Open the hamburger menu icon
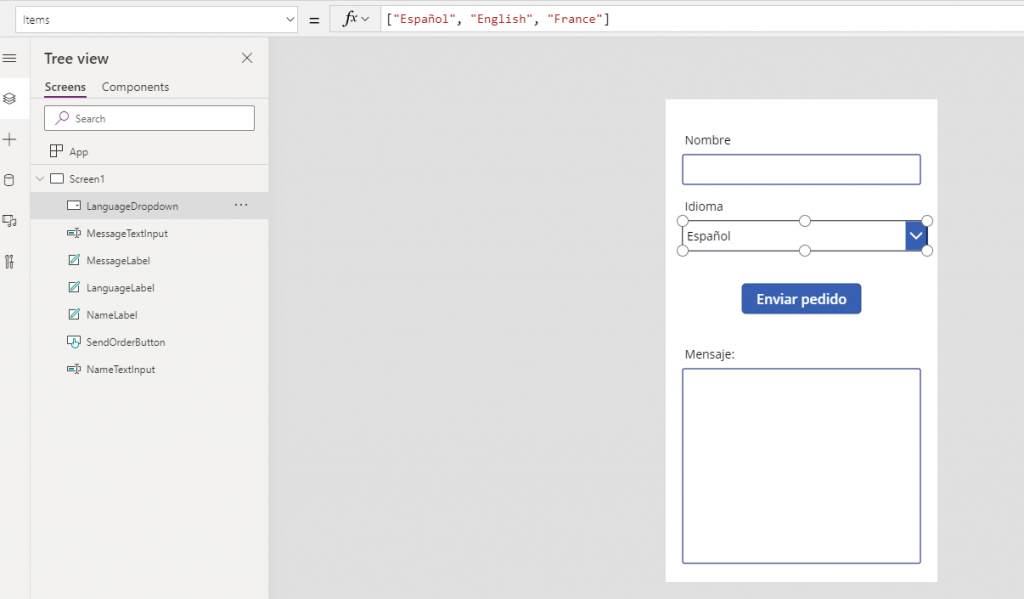This screenshot has width=1024, height=599. [10, 58]
